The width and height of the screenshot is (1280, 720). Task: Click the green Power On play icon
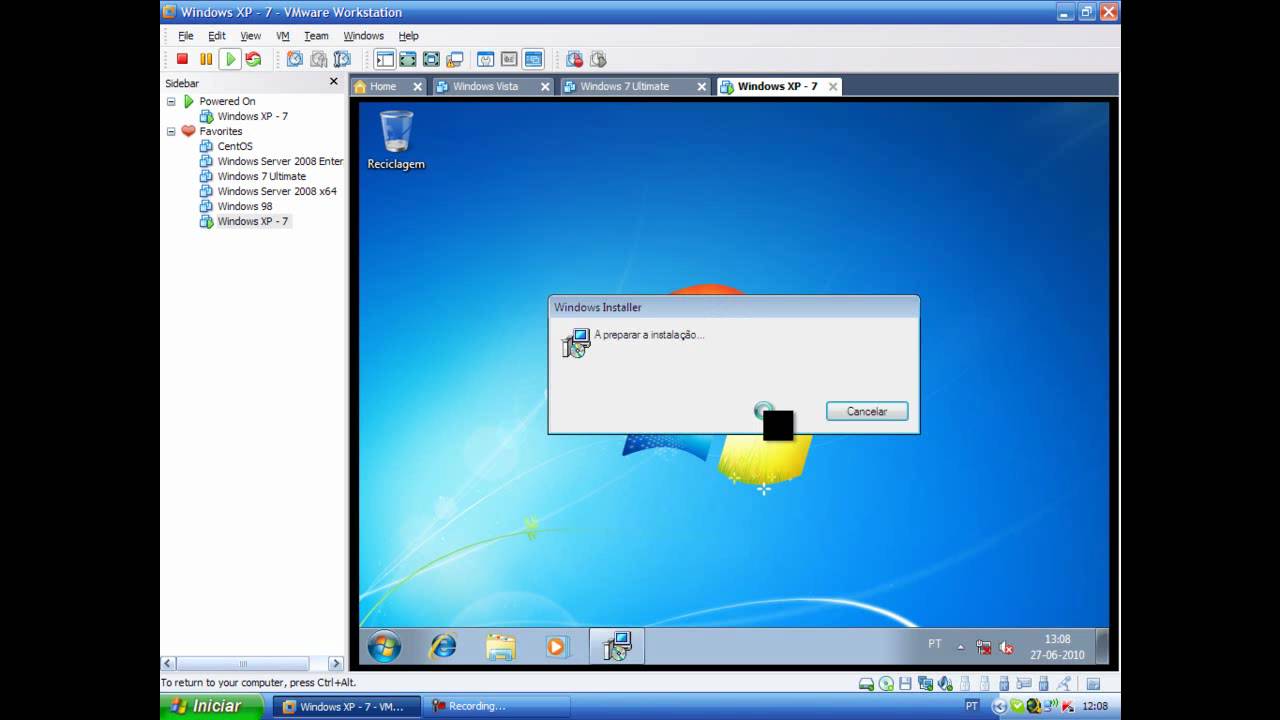pos(230,59)
